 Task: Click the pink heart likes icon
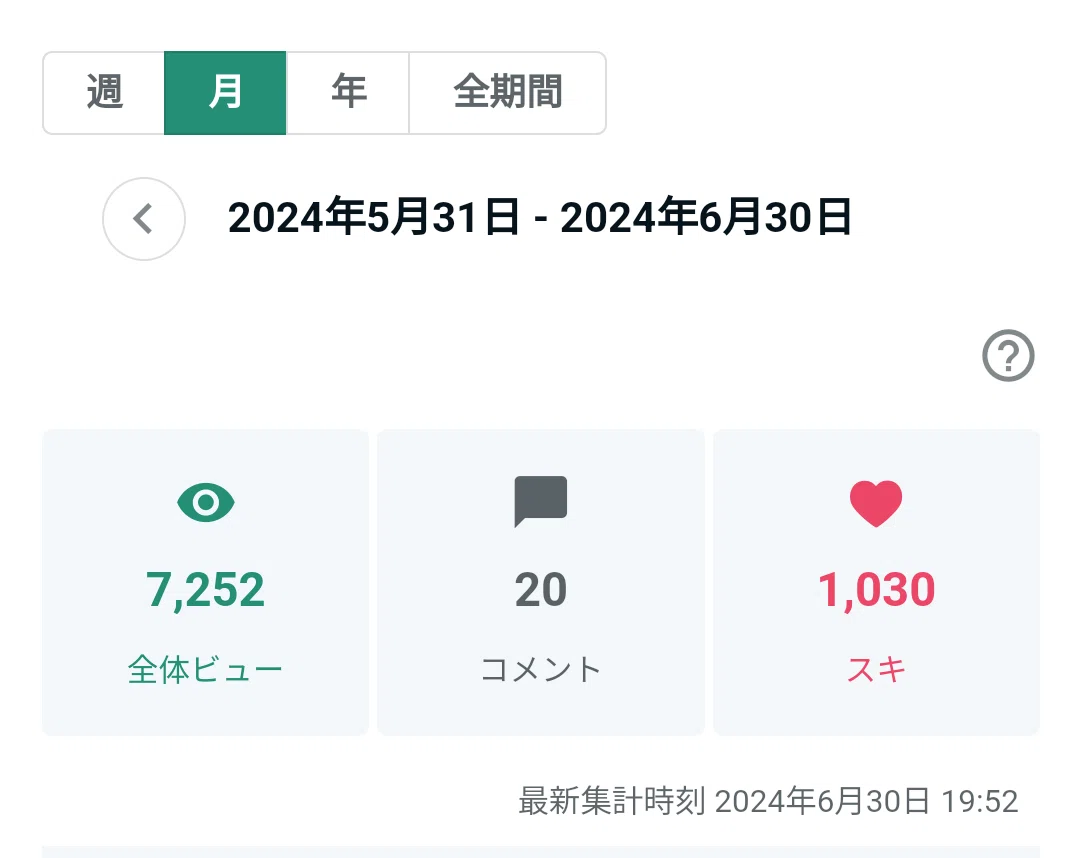[876, 503]
